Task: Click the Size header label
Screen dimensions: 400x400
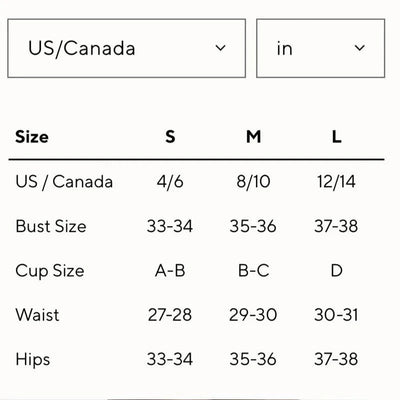Action: coord(32,137)
